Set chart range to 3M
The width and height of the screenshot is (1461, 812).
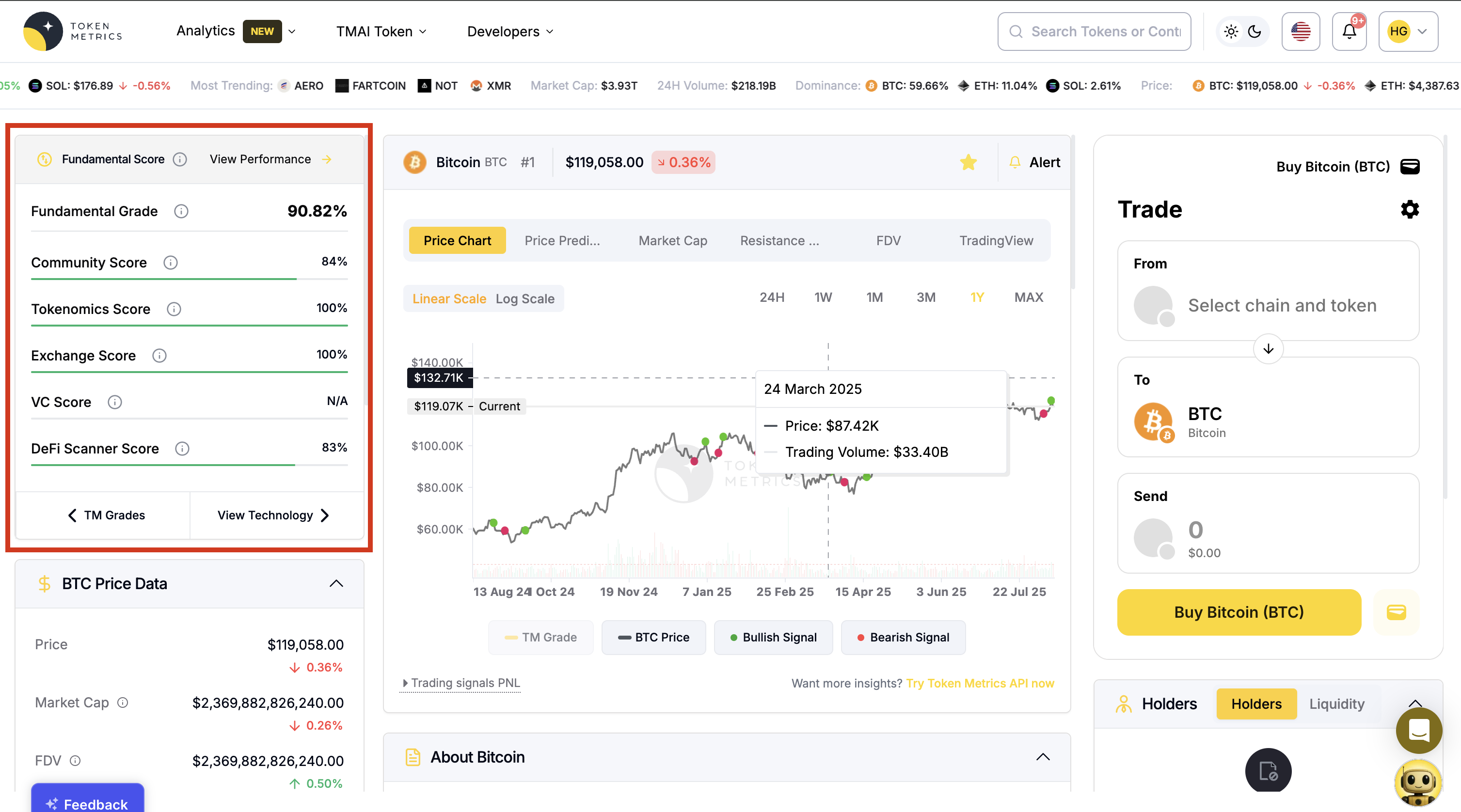pyautogui.click(x=926, y=297)
